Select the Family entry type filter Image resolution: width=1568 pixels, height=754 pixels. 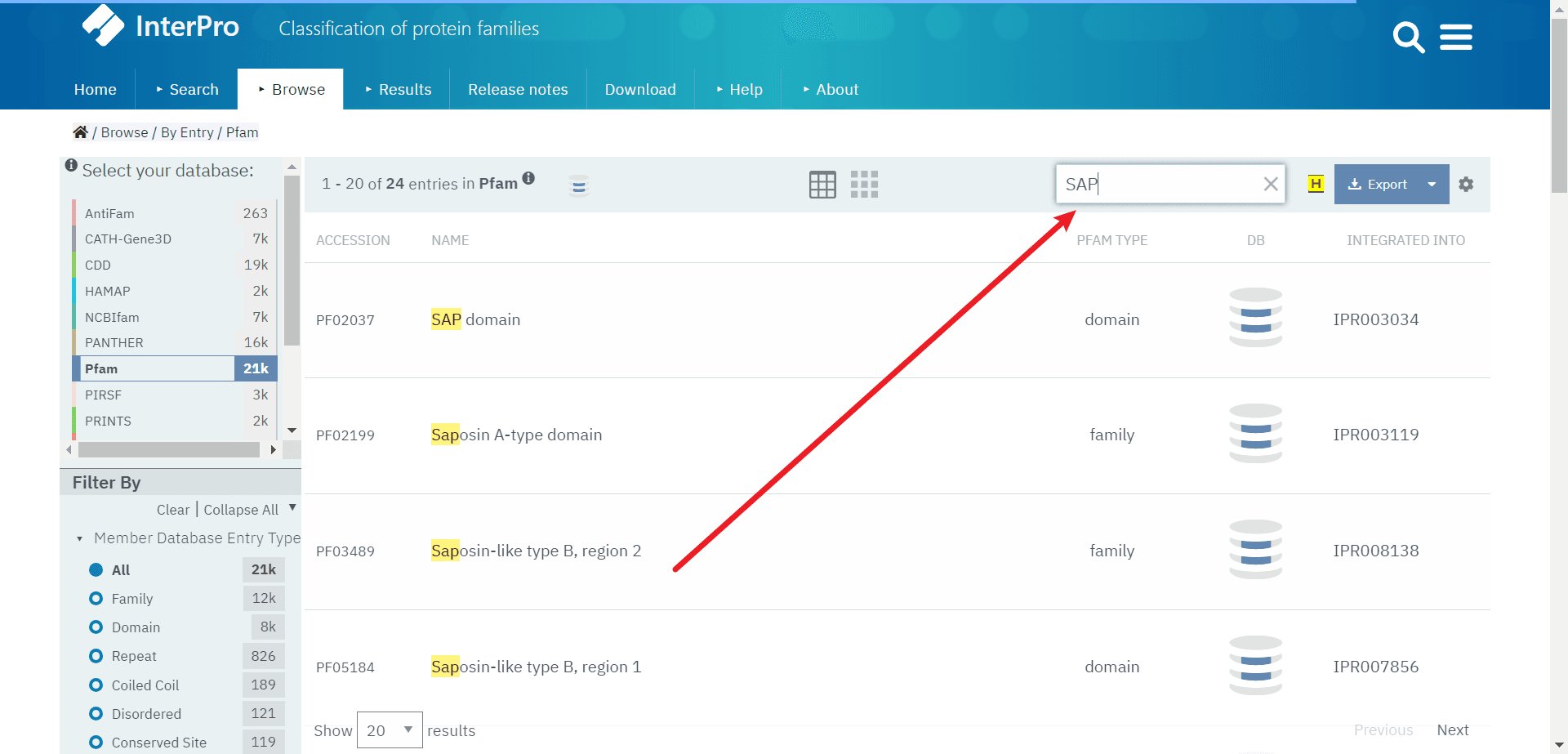pyautogui.click(x=96, y=598)
